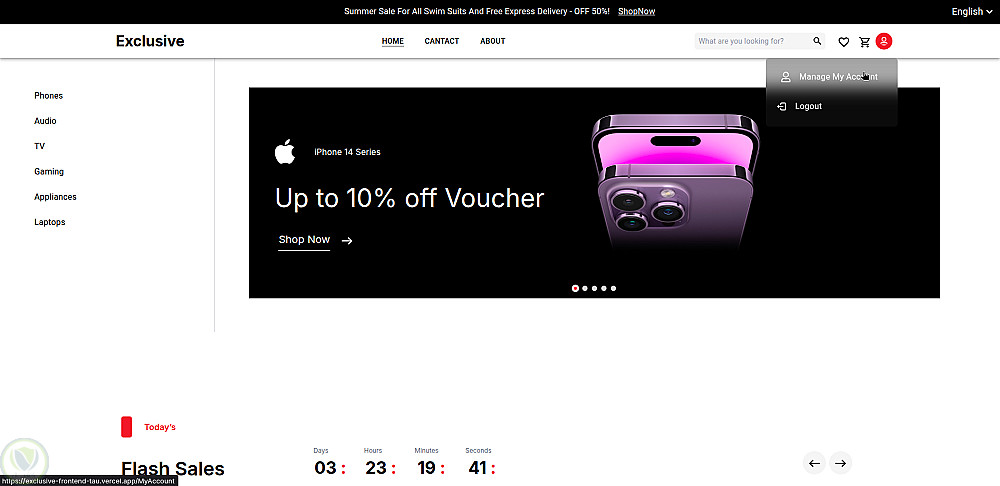Select the last carousel dot

[x=614, y=288]
